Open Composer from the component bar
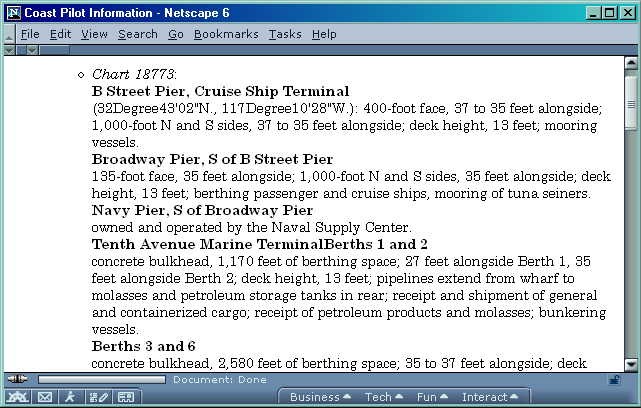The image size is (641, 408). [x=97, y=397]
